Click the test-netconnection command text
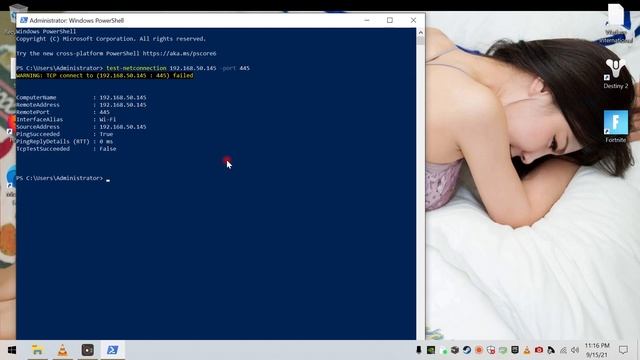This screenshot has height=360, width=640. pyautogui.click(x=136, y=68)
